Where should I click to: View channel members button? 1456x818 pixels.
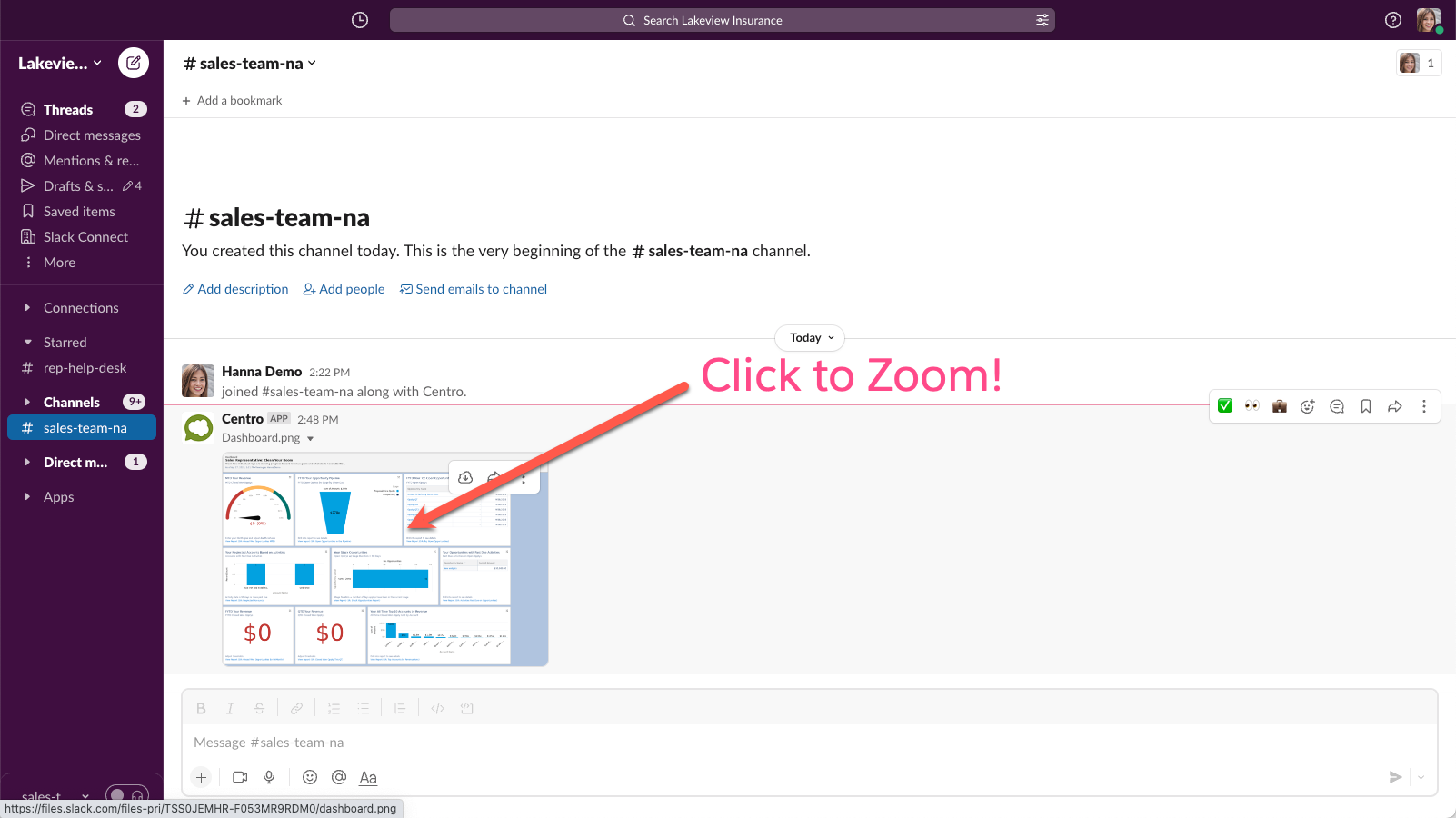tap(1419, 63)
